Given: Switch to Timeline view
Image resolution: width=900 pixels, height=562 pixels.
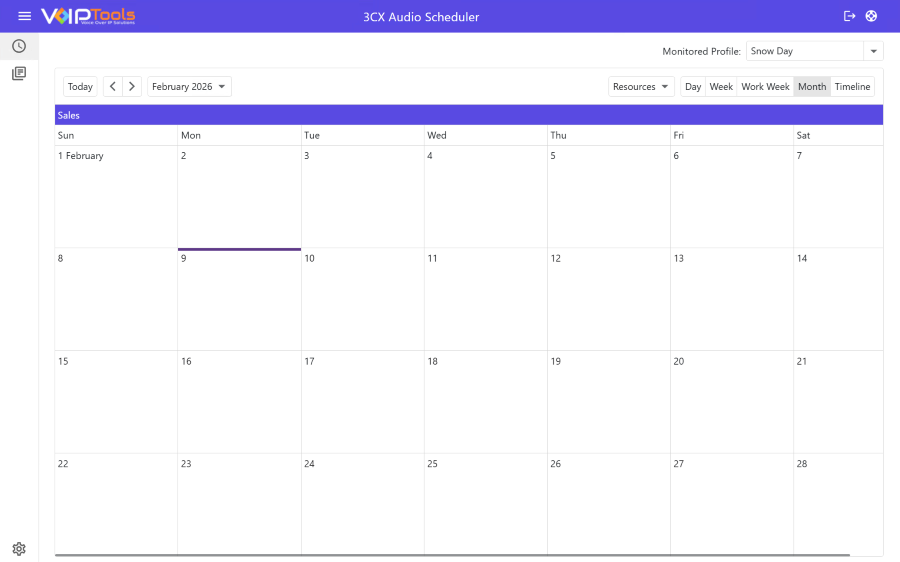Looking at the screenshot, I should coord(852,87).
